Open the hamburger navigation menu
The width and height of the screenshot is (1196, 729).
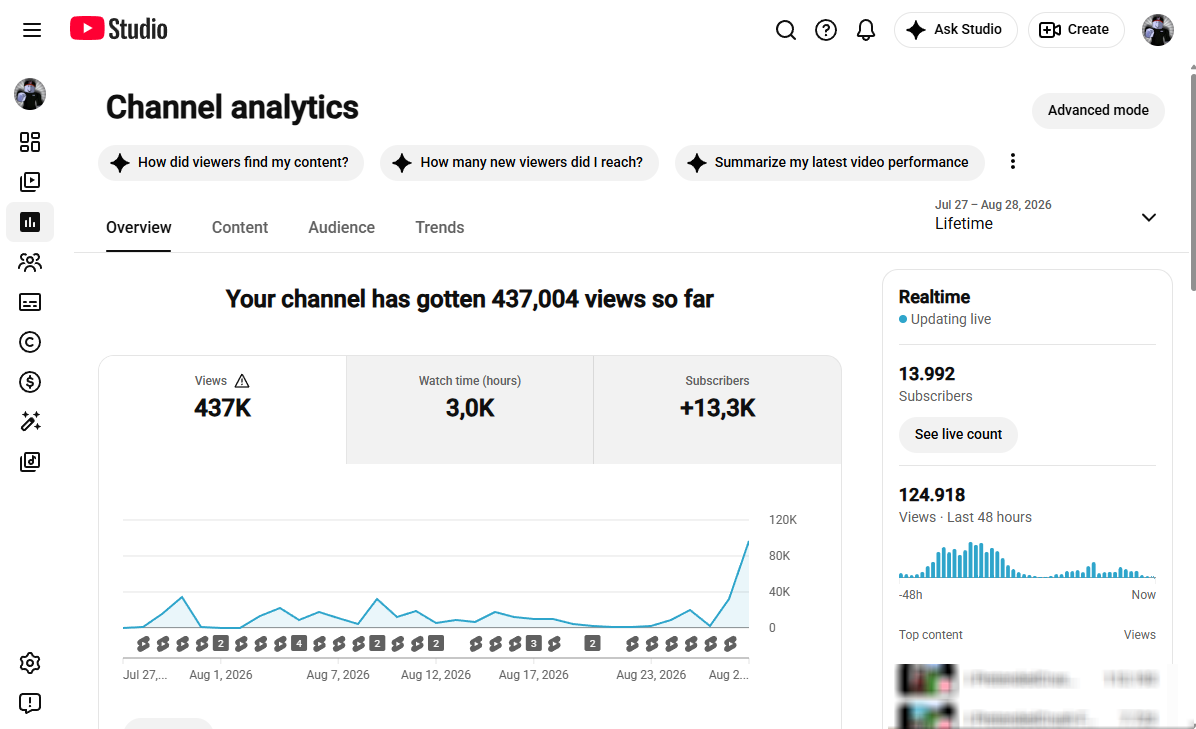click(x=31, y=30)
